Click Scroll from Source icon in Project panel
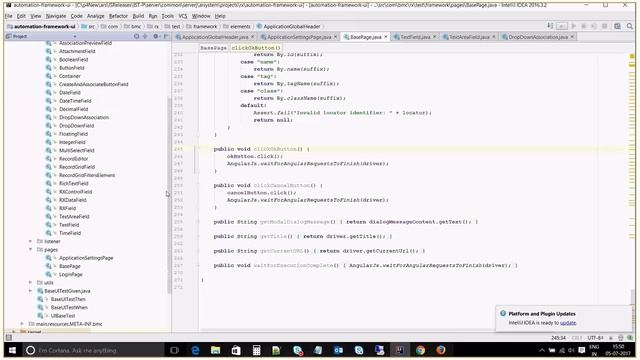640x360 pixels. (136, 36)
